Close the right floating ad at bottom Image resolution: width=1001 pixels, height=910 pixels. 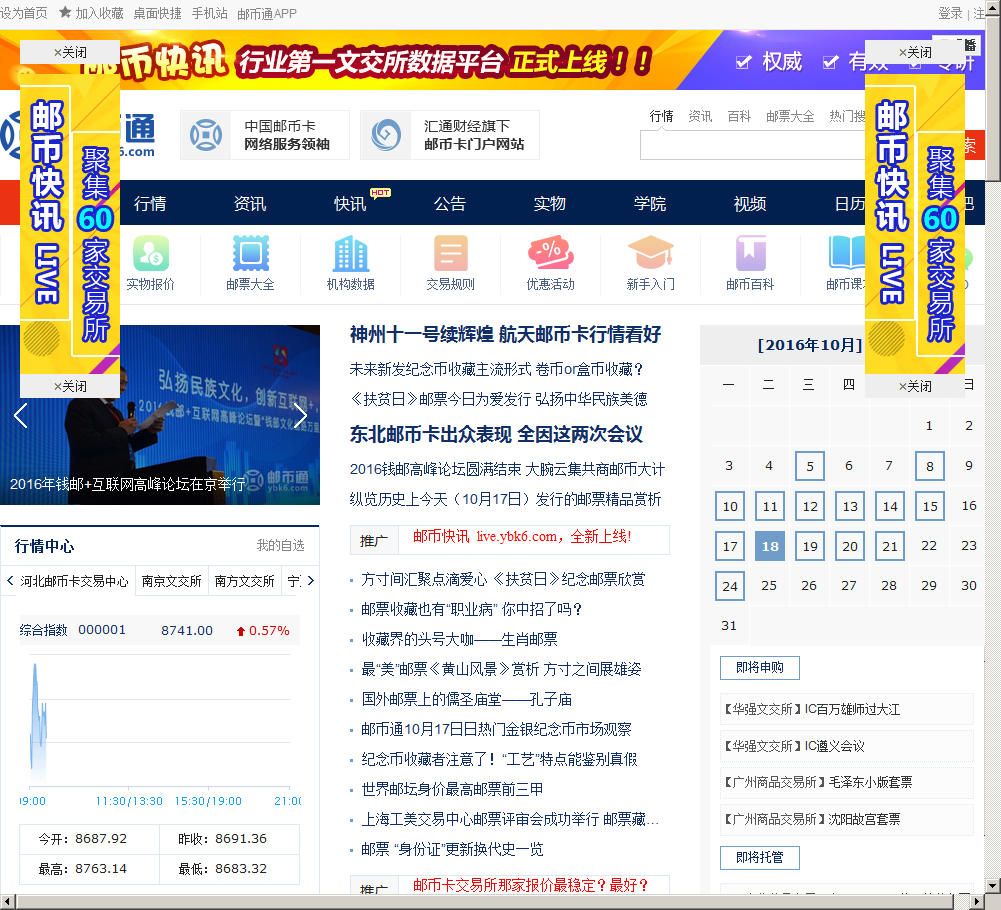coord(915,386)
